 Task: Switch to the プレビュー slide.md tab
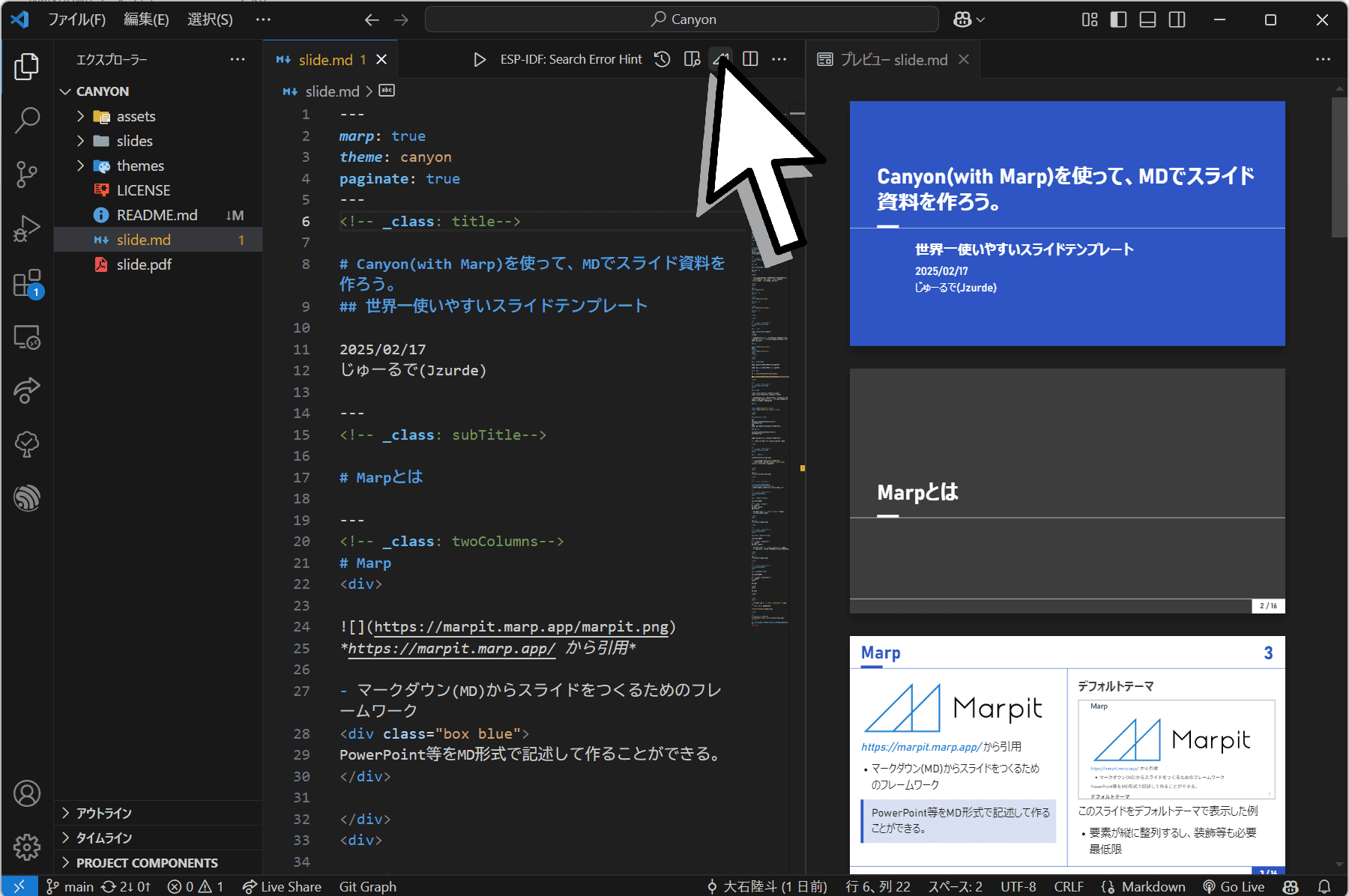(893, 59)
